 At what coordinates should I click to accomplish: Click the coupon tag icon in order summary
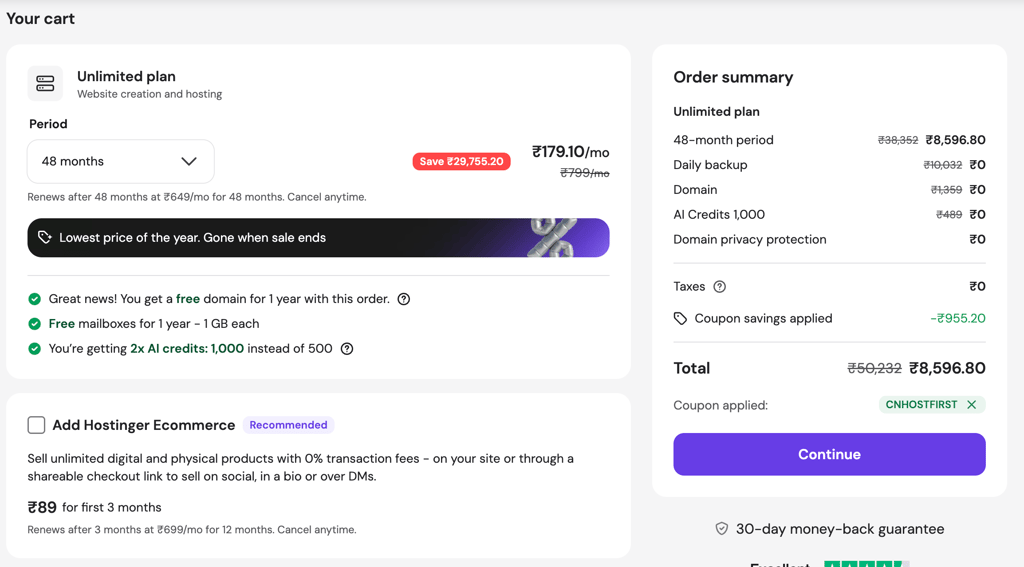[680, 319]
